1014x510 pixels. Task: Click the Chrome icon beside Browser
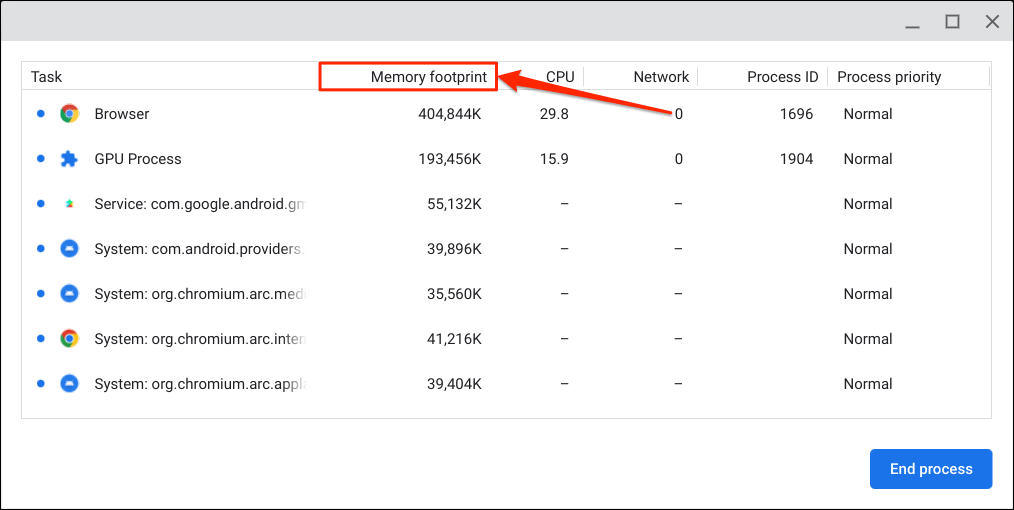[69, 114]
